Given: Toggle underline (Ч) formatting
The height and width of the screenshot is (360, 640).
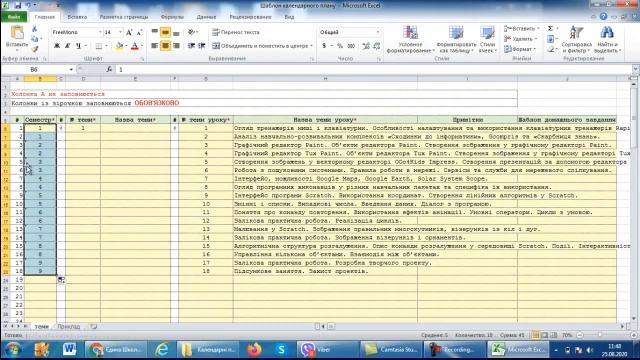Looking at the screenshot, I should [78, 46].
